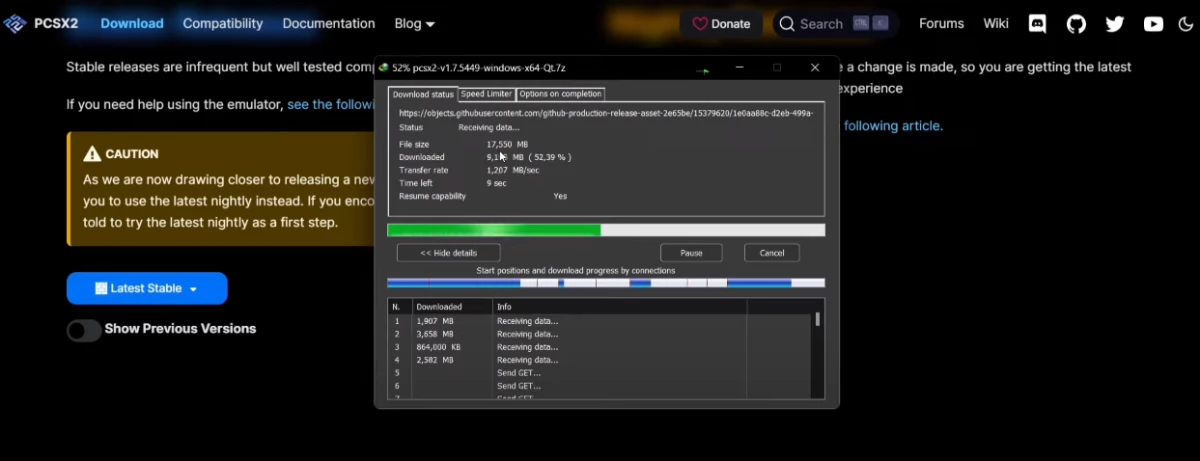Screen dimensions: 1200x461
Task: Minimize the download dialog window
Action: coord(739,68)
